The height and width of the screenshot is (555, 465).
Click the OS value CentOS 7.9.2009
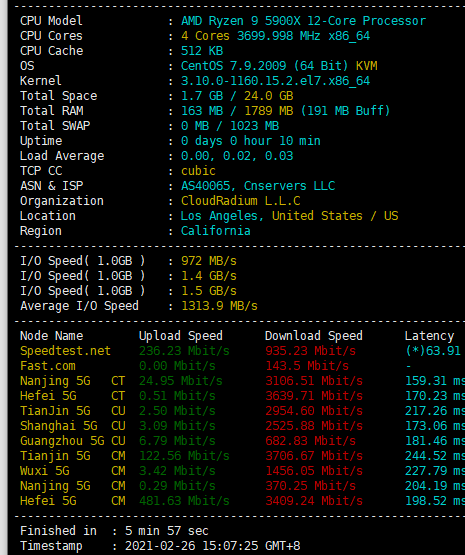pos(234,66)
